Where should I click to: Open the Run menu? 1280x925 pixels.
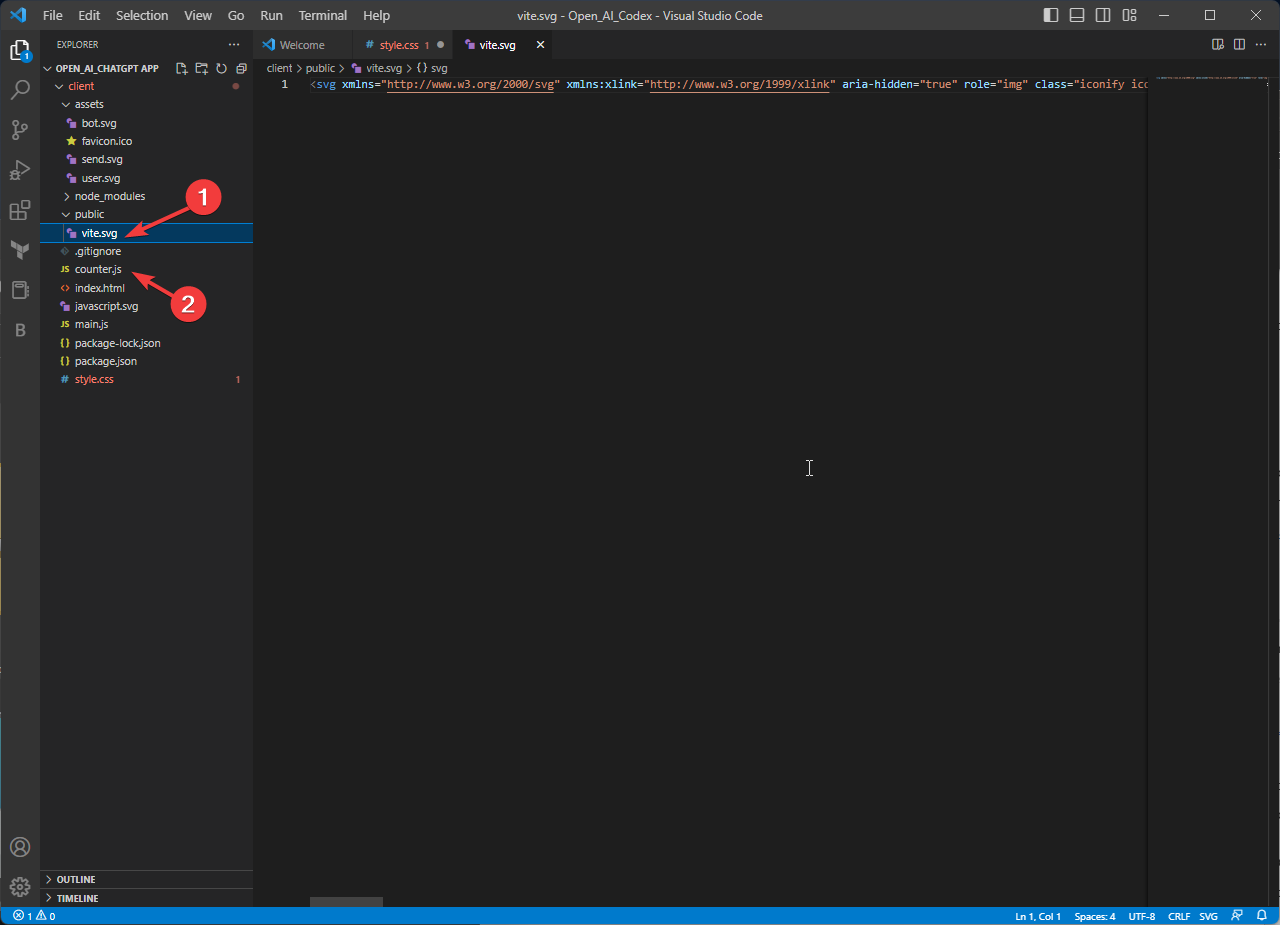[x=271, y=15]
